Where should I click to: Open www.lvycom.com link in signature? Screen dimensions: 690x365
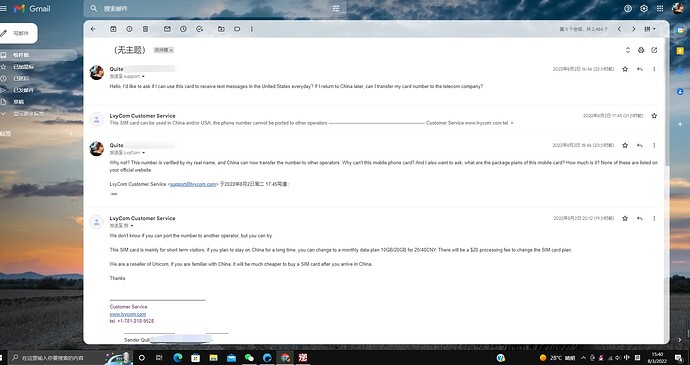tap(128, 314)
